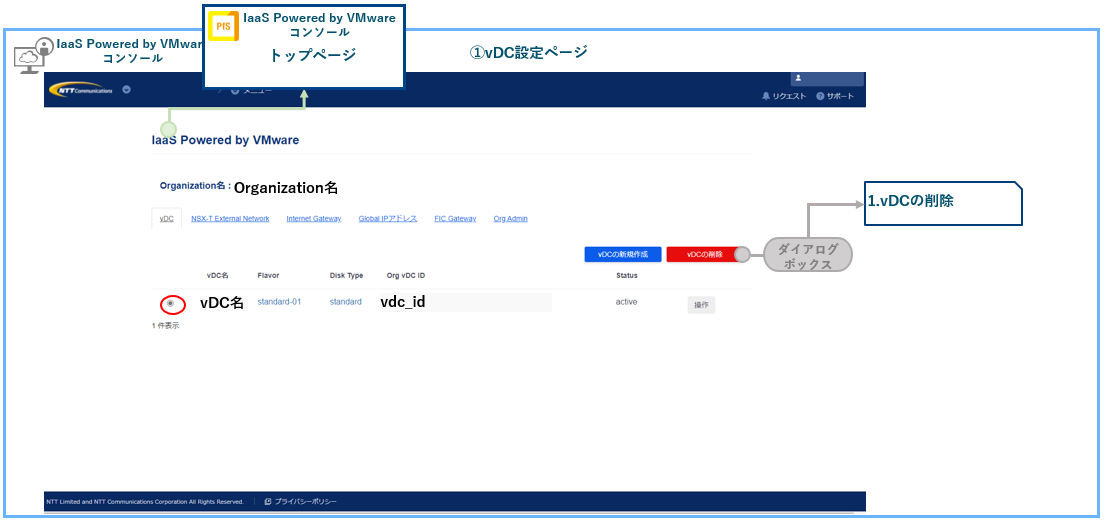Image resolution: width=1105 pixels, height=522 pixels.
Task: Open the リクエスト bell notifications
Action: (784, 97)
